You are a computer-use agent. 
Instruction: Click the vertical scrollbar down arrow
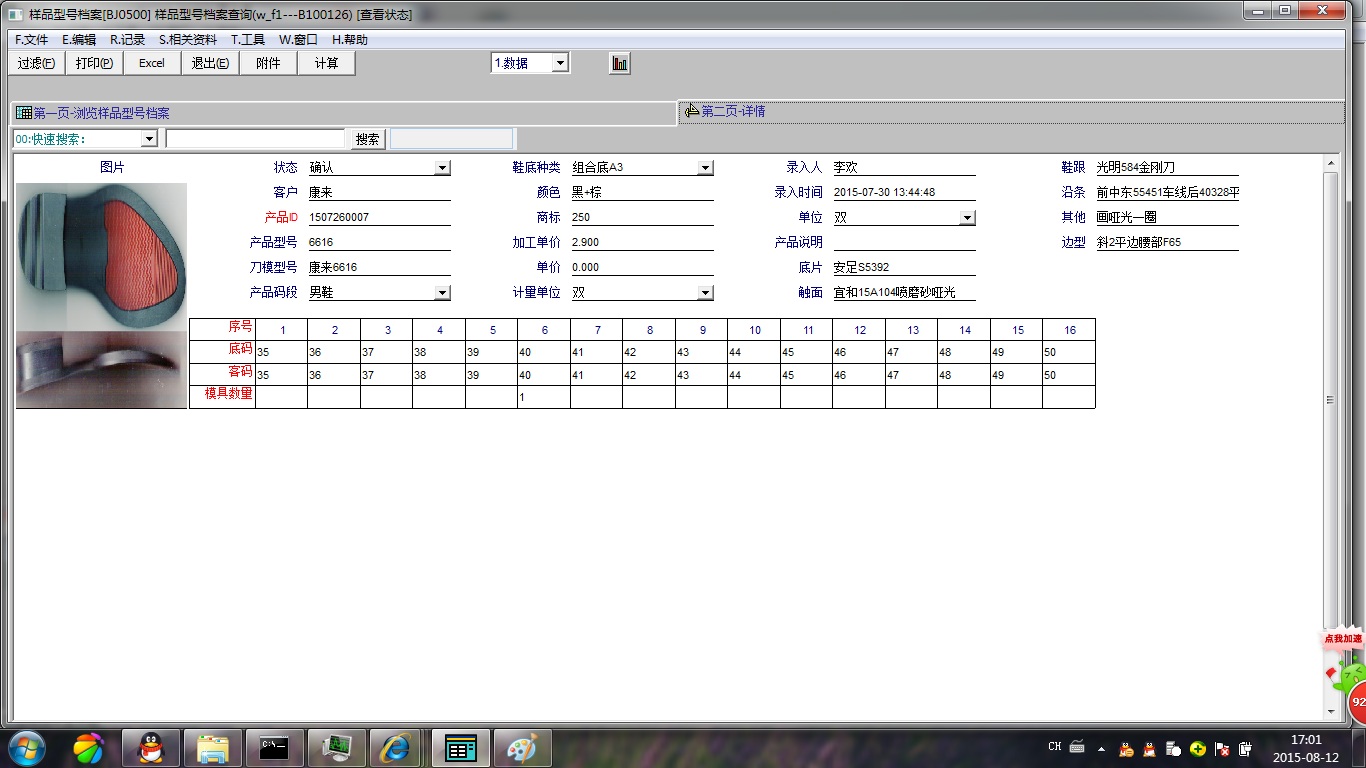pyautogui.click(x=1331, y=712)
